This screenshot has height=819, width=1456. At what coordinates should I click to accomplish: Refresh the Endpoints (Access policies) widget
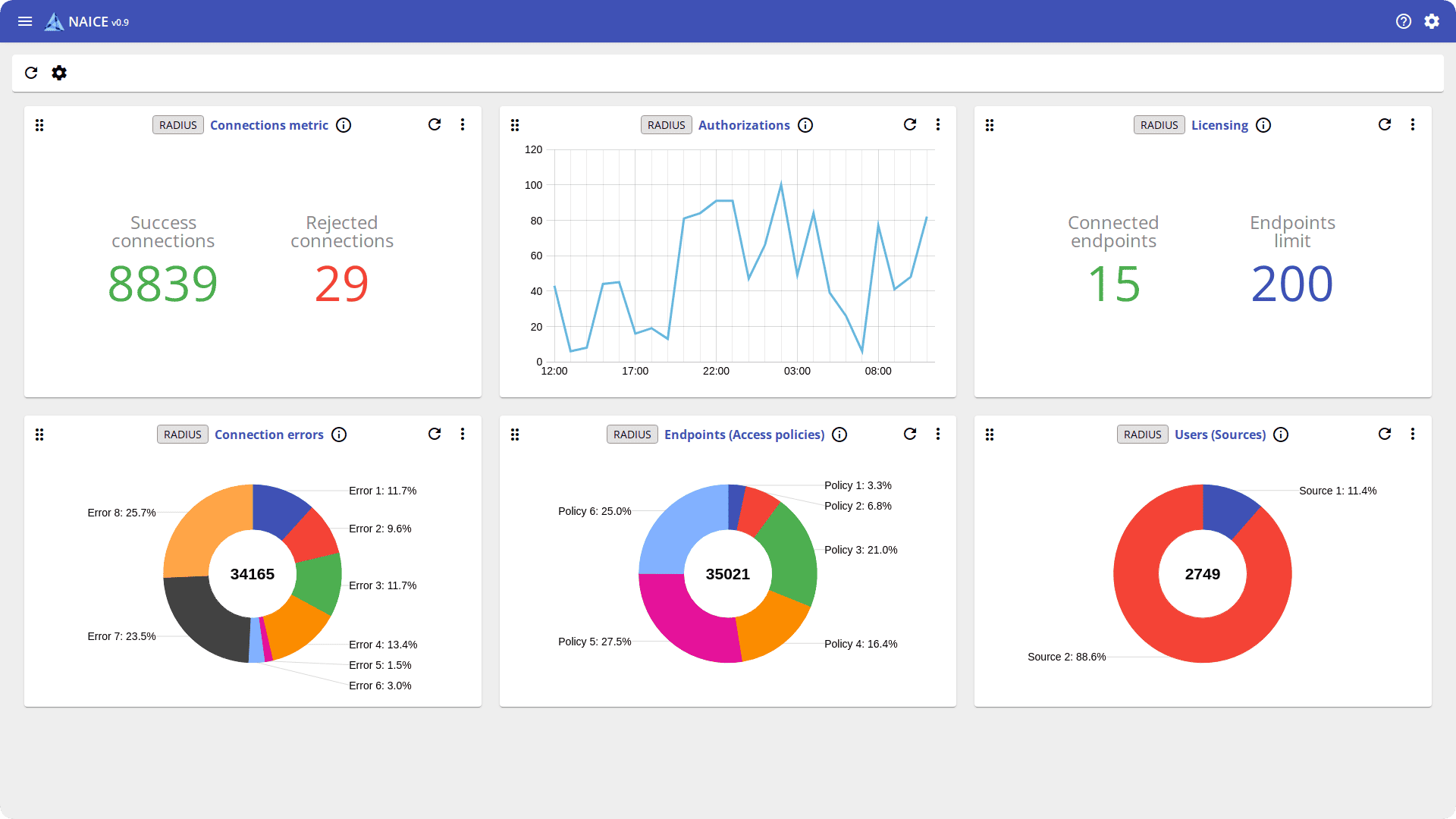point(910,434)
